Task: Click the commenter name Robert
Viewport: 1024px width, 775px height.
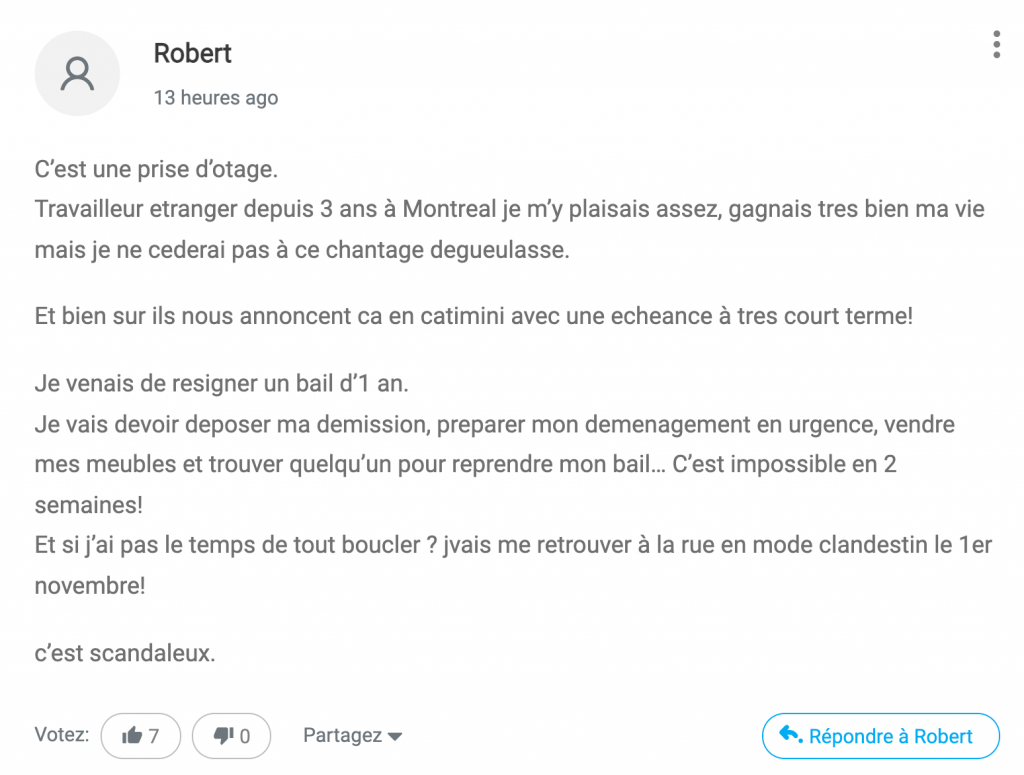Action: pos(192,53)
